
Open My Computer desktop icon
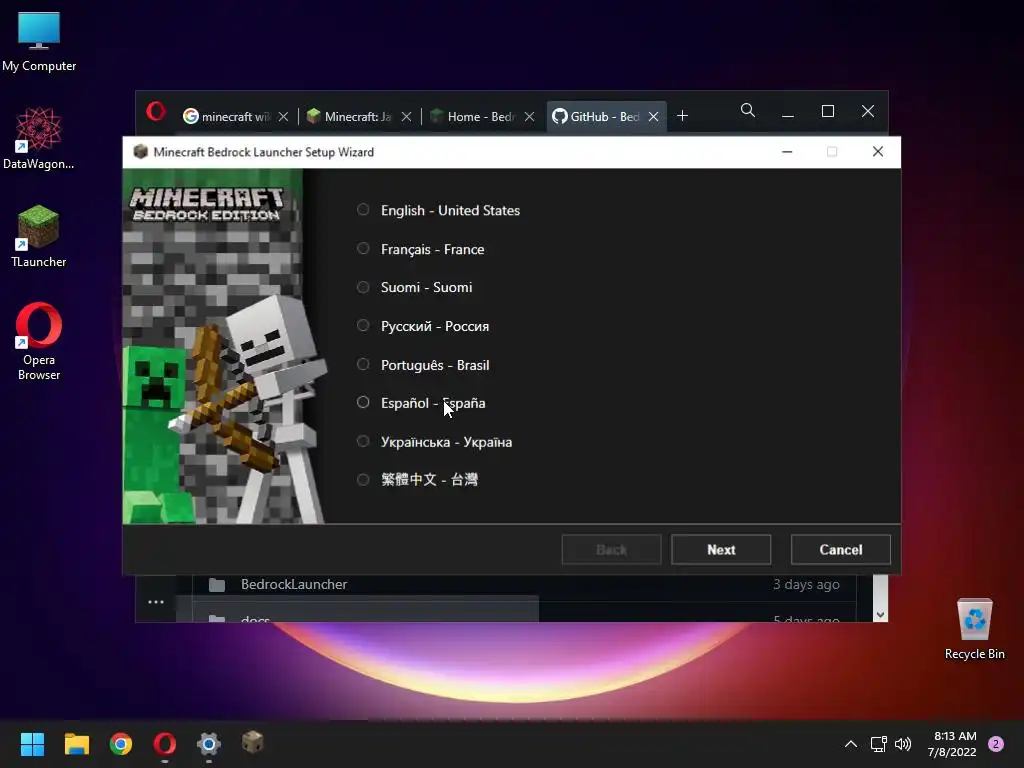(x=39, y=40)
